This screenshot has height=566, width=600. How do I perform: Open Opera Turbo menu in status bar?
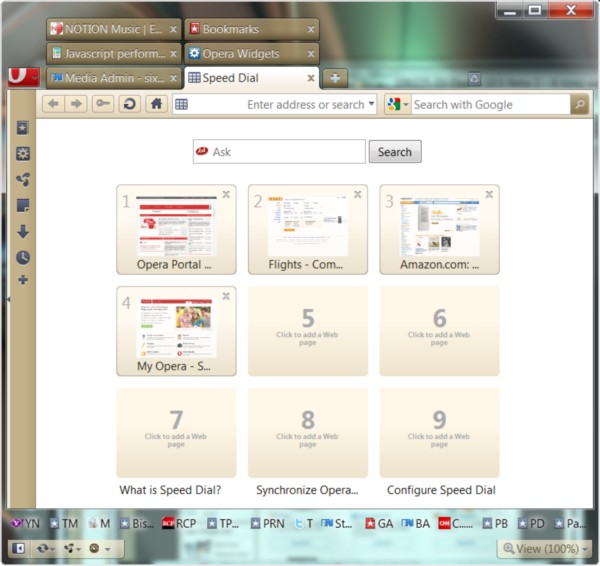[x=99, y=548]
